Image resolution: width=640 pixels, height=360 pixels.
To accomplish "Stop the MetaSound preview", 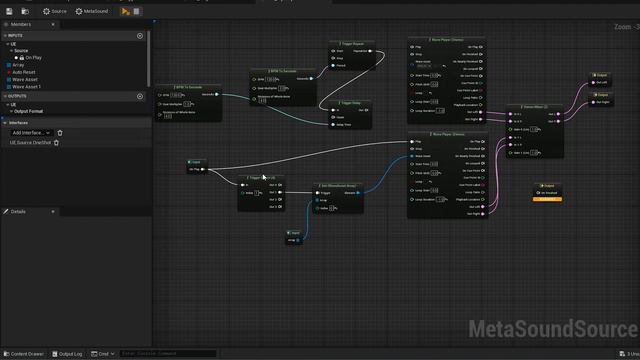I will 136,11.
